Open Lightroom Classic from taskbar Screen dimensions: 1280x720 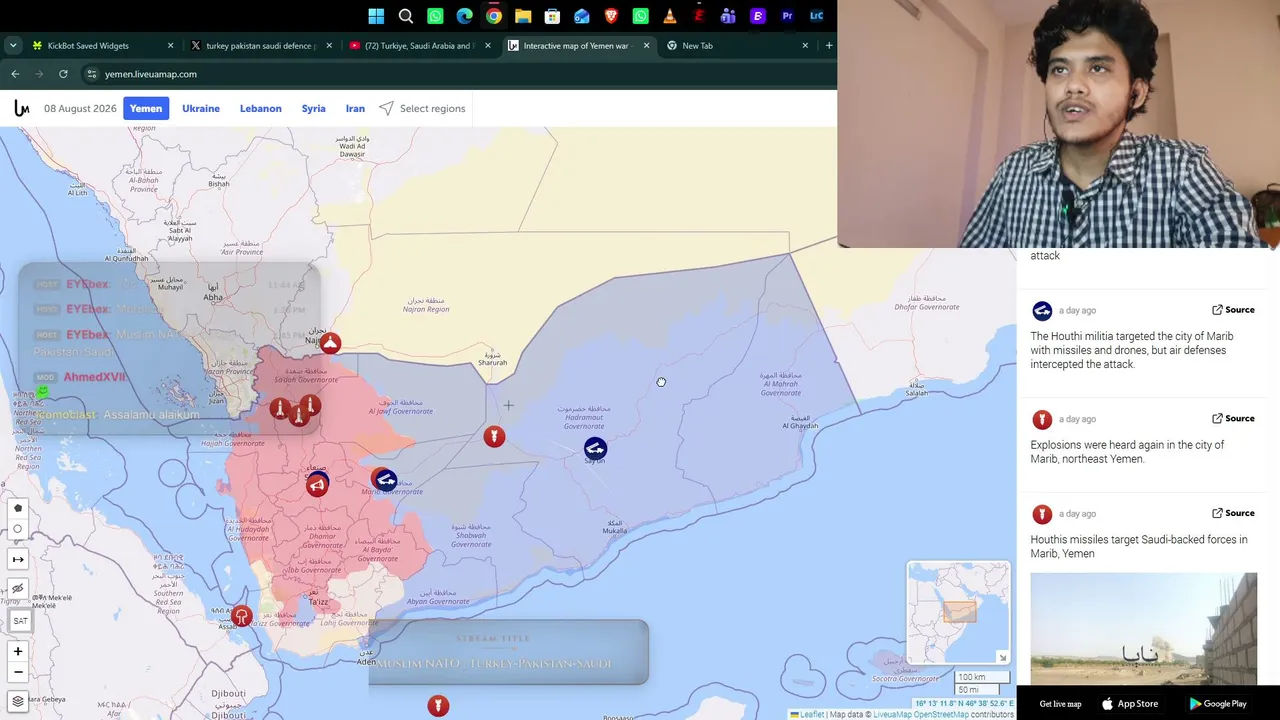(x=817, y=16)
